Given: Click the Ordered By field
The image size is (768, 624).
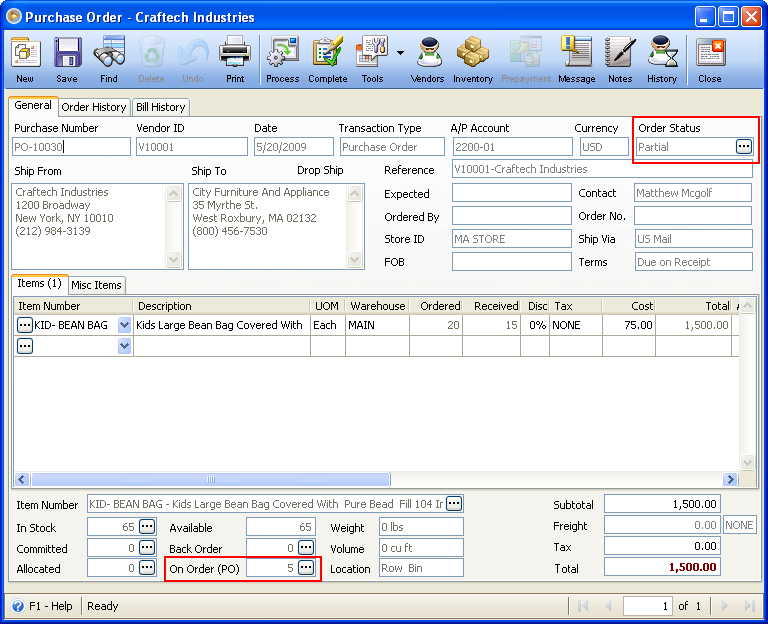Looking at the screenshot, I should pyautogui.click(x=512, y=216).
